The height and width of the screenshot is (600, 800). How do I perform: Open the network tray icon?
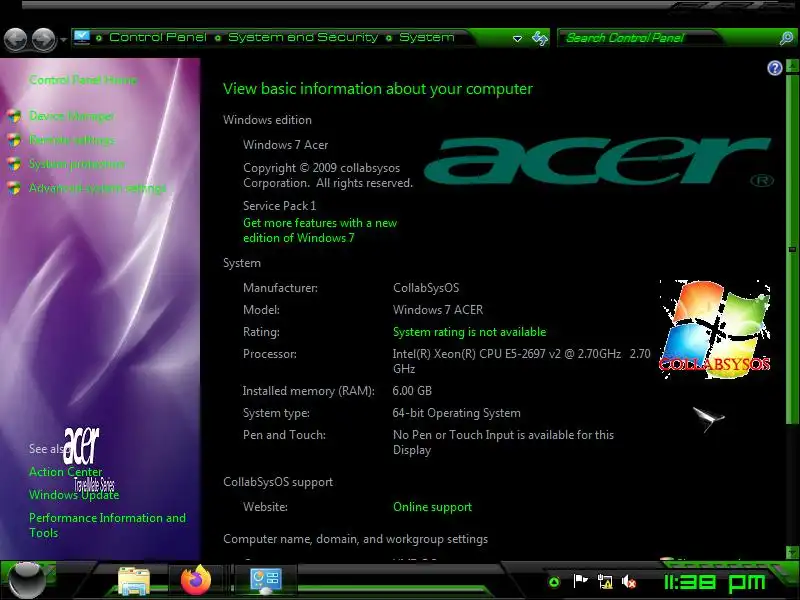pyautogui.click(x=605, y=582)
